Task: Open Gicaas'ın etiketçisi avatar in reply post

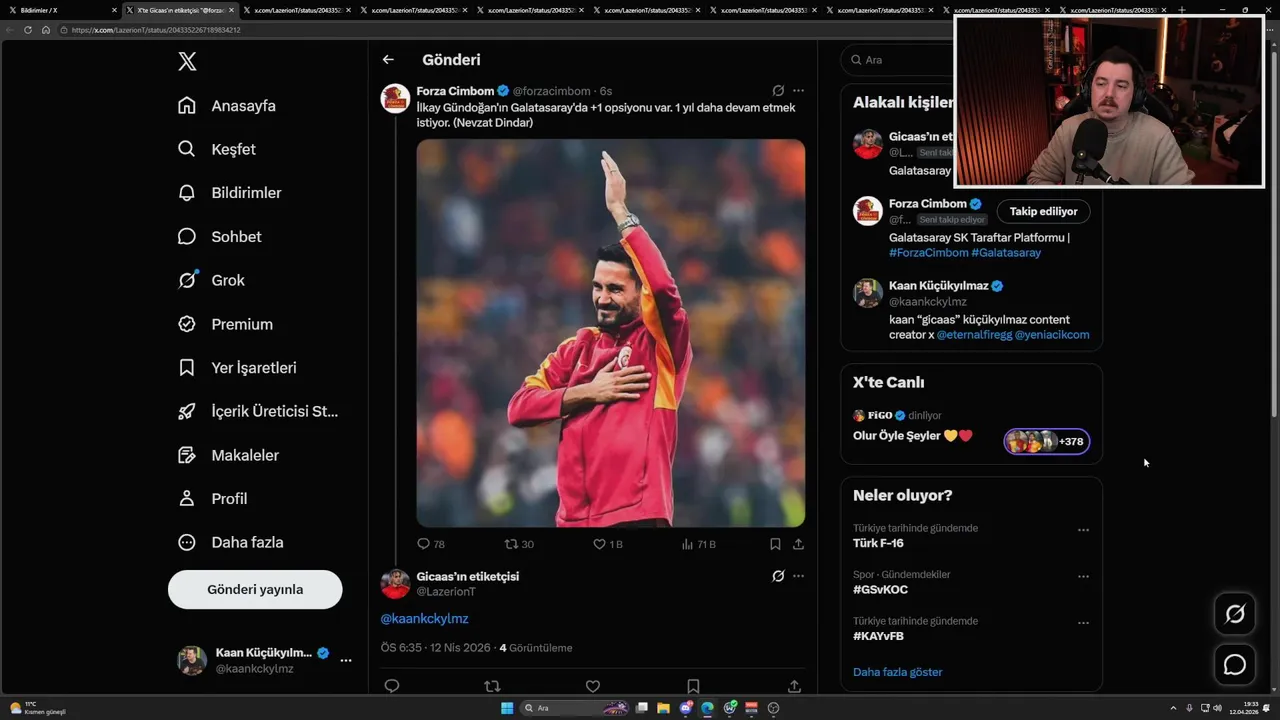Action: [x=395, y=584]
